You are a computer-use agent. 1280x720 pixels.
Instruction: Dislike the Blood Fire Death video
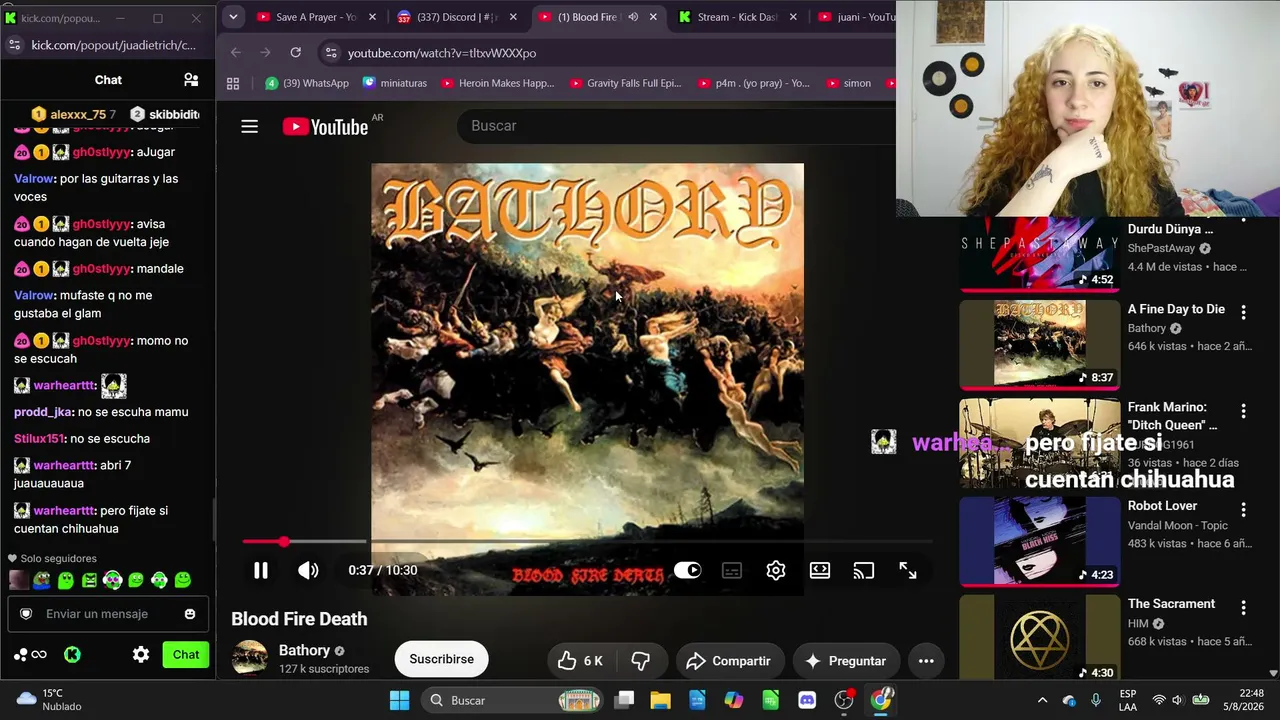(x=641, y=661)
